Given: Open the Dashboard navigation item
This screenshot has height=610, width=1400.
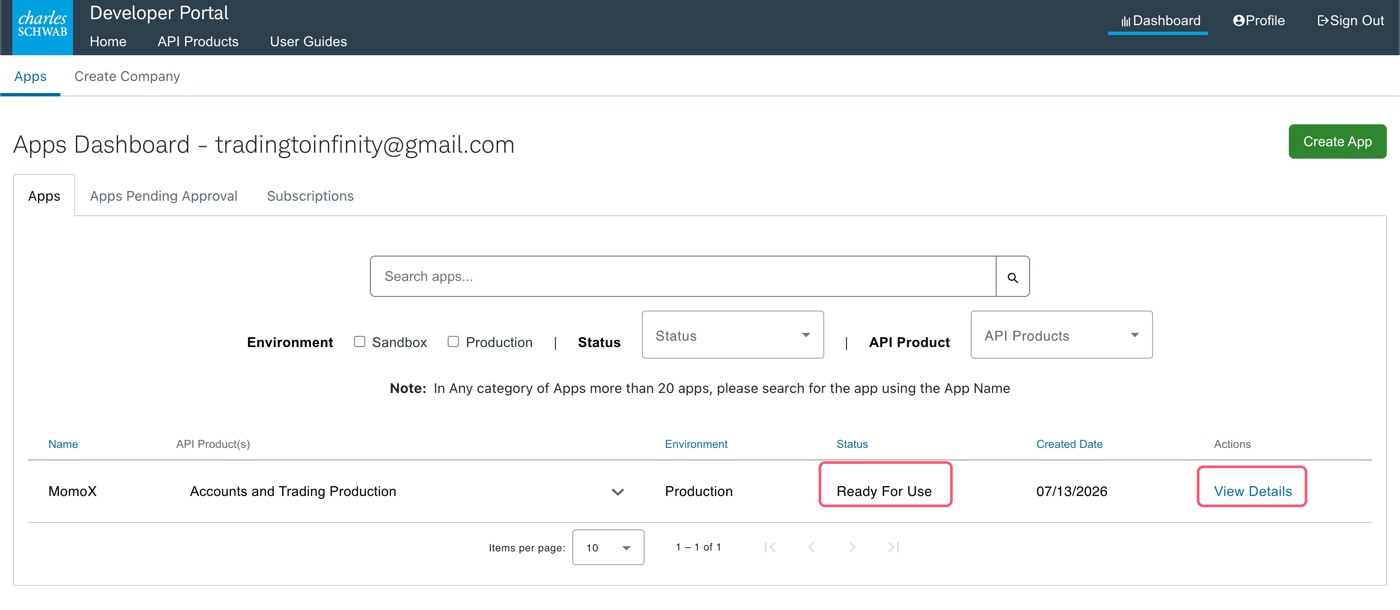Looking at the screenshot, I should coord(1159,20).
